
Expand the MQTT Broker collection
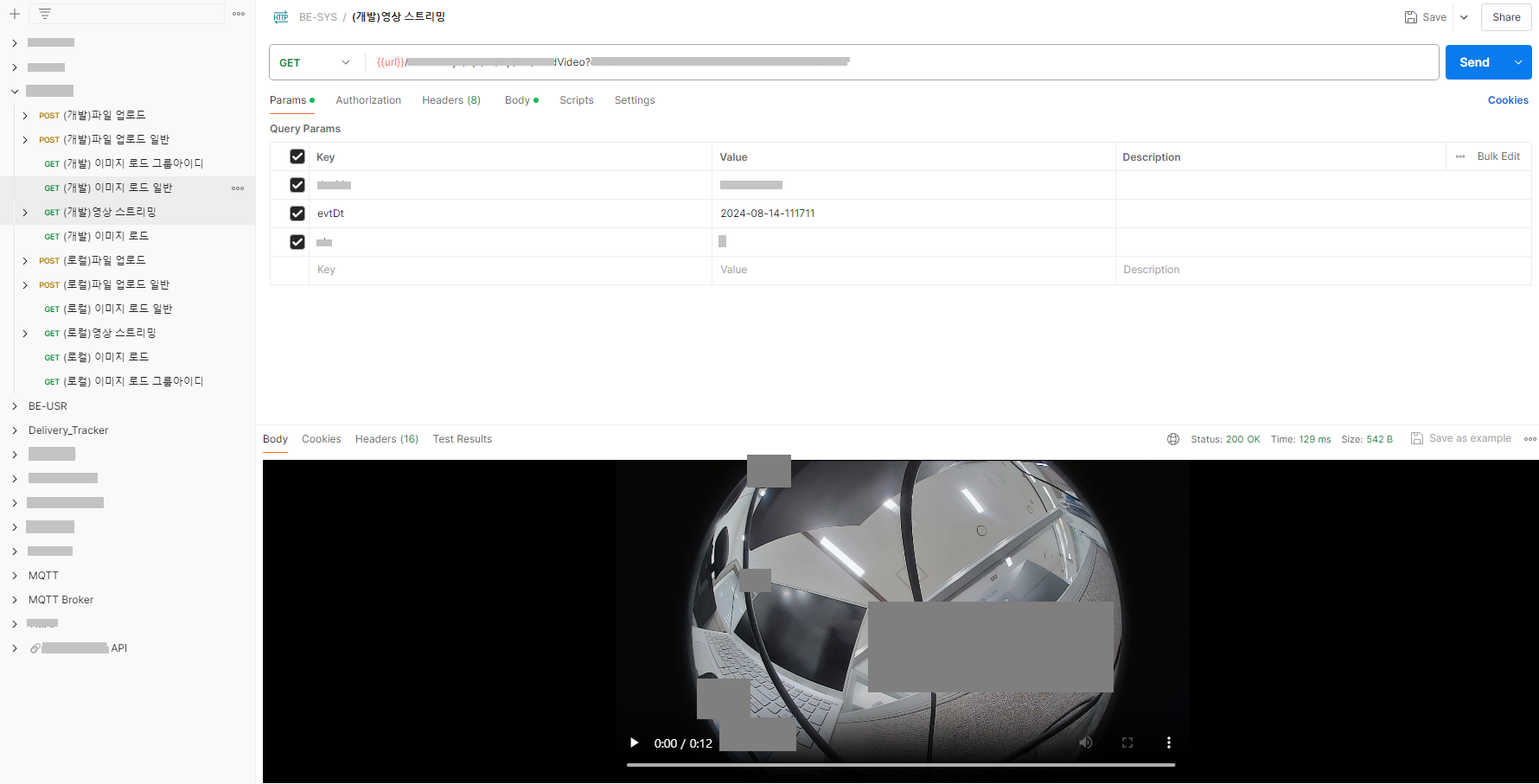[x=15, y=599]
